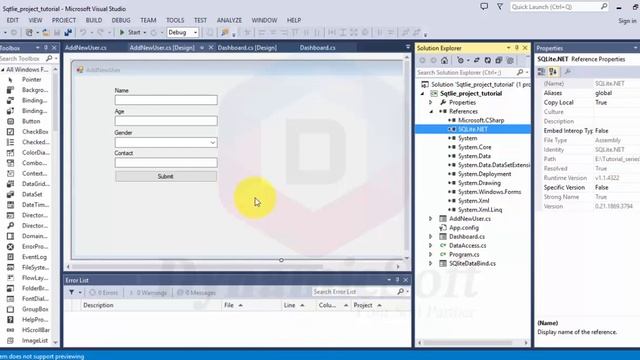Open the Gender combo box dropdown

tap(213, 142)
